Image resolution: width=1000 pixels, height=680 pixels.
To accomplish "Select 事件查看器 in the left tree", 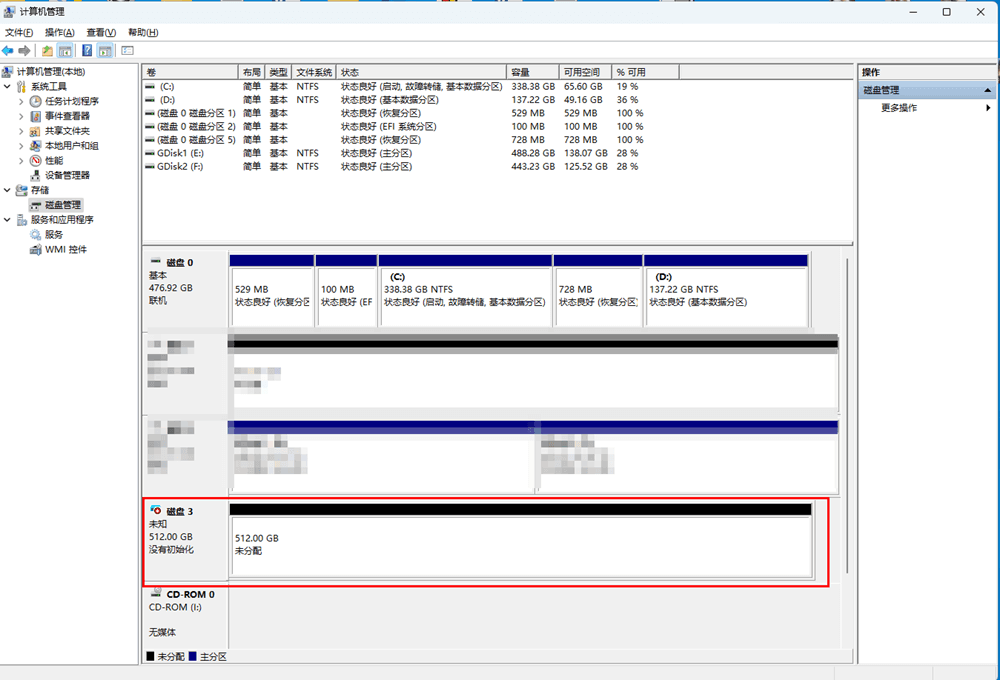I will [67, 116].
